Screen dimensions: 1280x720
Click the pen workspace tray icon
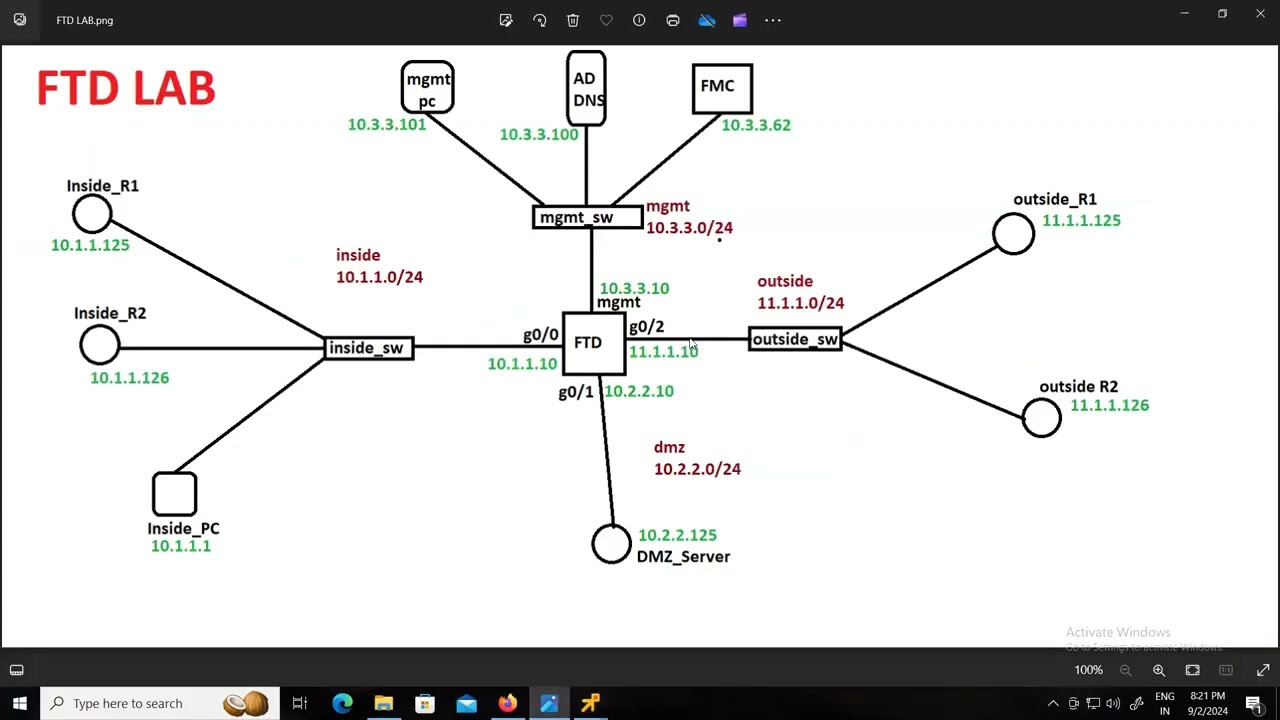tap(1136, 703)
